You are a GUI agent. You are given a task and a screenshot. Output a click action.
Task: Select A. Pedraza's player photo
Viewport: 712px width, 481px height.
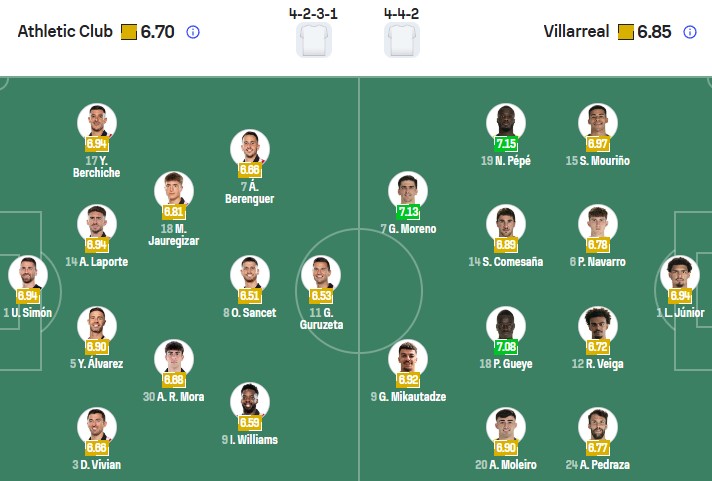[x=597, y=427]
